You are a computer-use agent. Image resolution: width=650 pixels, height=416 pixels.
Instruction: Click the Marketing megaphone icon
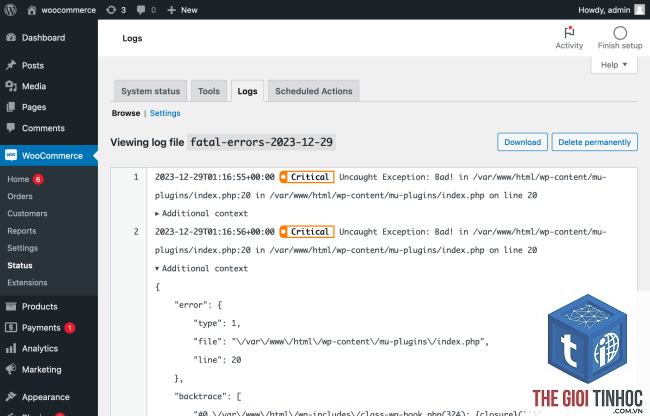(11, 369)
